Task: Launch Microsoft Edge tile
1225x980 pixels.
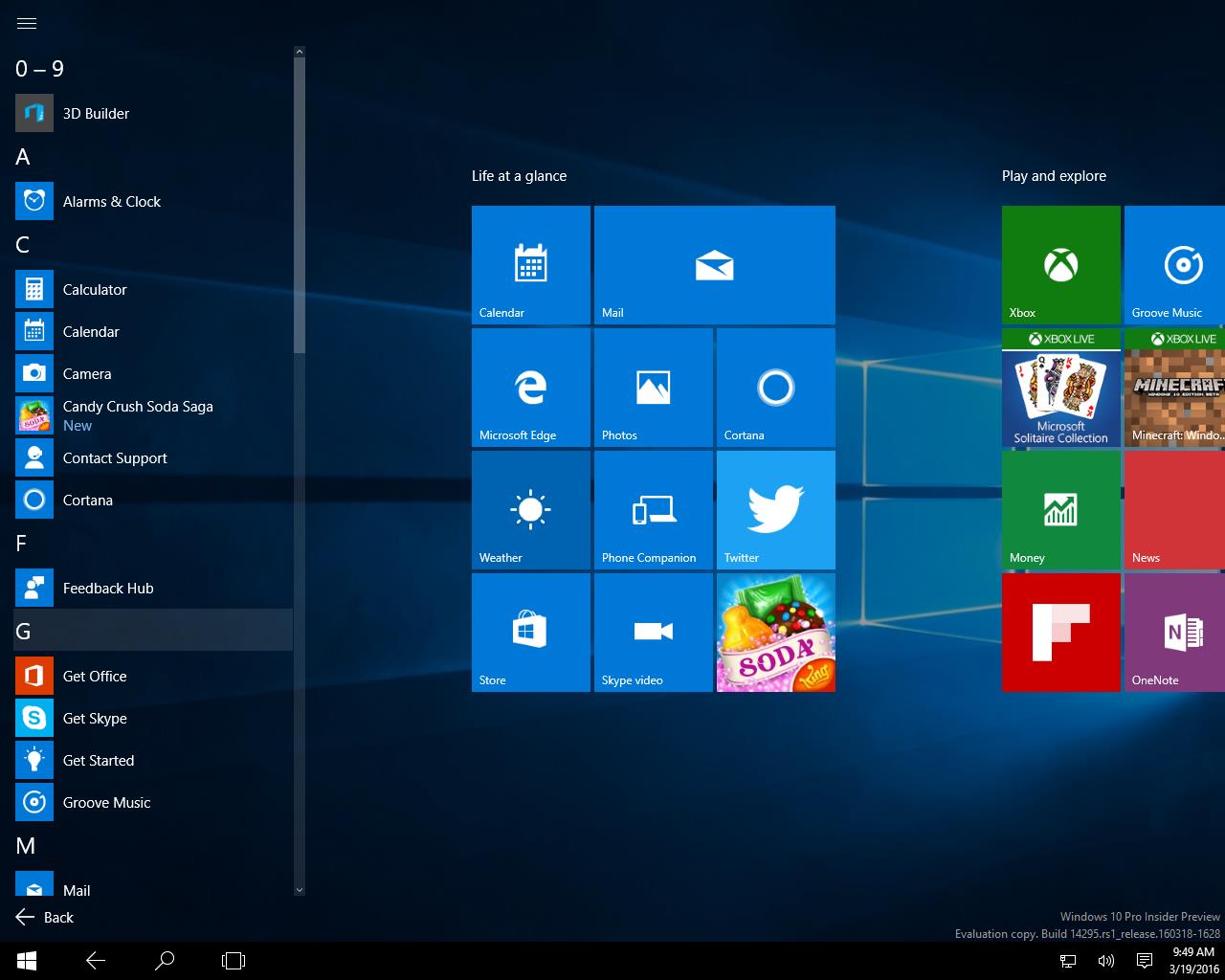Action: click(531, 388)
